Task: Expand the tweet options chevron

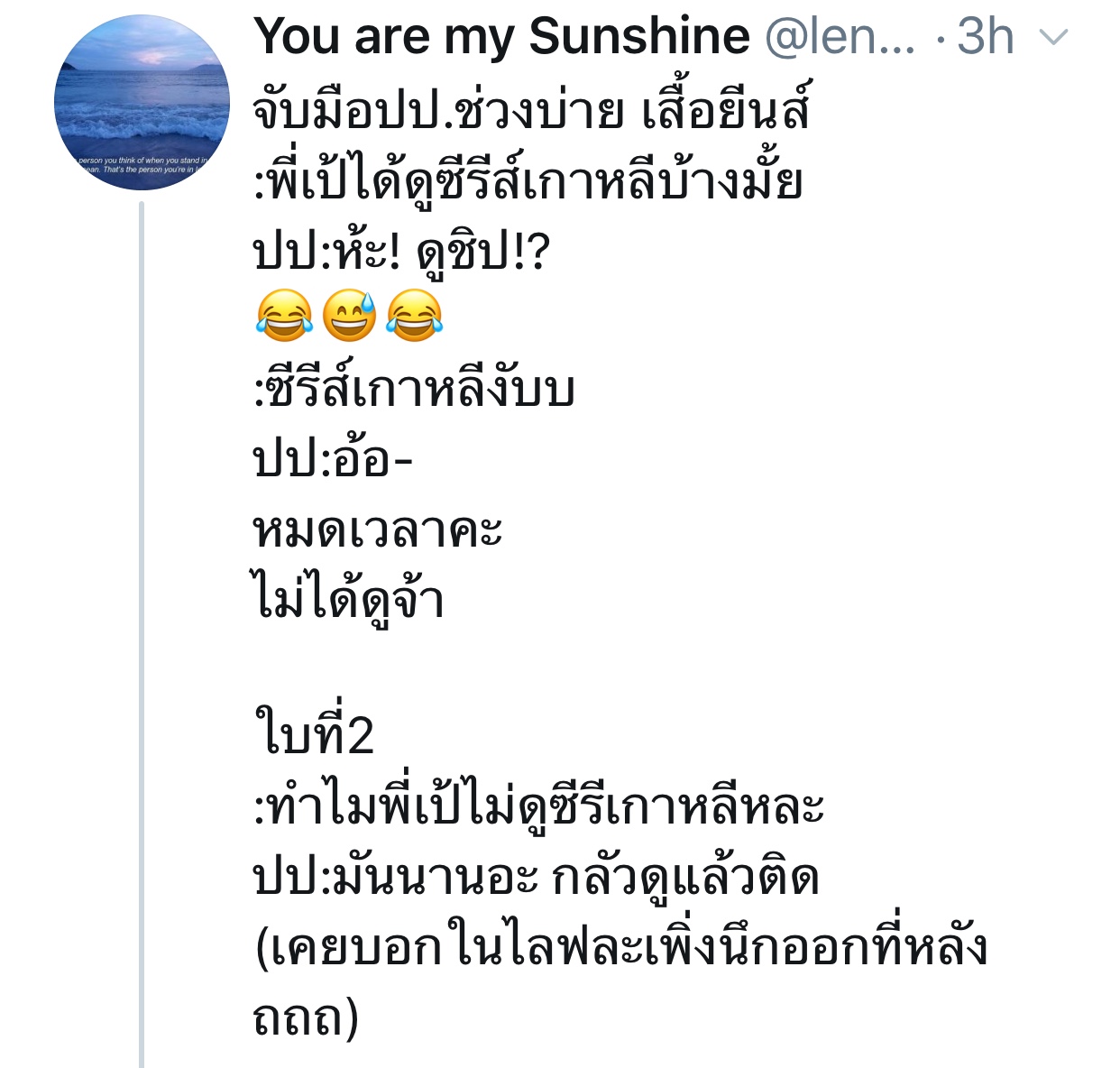Action: coord(1054,38)
